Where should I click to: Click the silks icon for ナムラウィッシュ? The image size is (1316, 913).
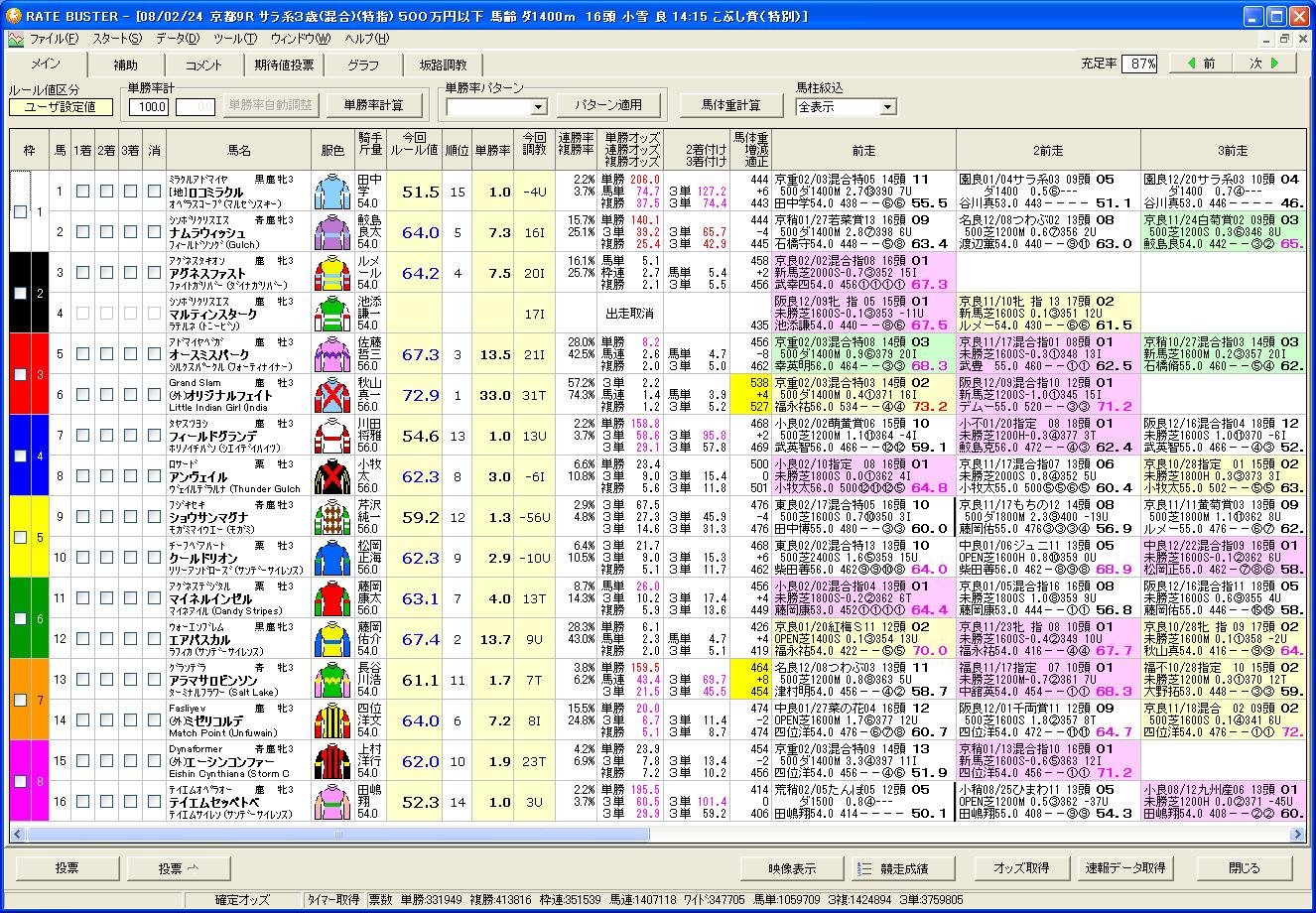[332, 232]
